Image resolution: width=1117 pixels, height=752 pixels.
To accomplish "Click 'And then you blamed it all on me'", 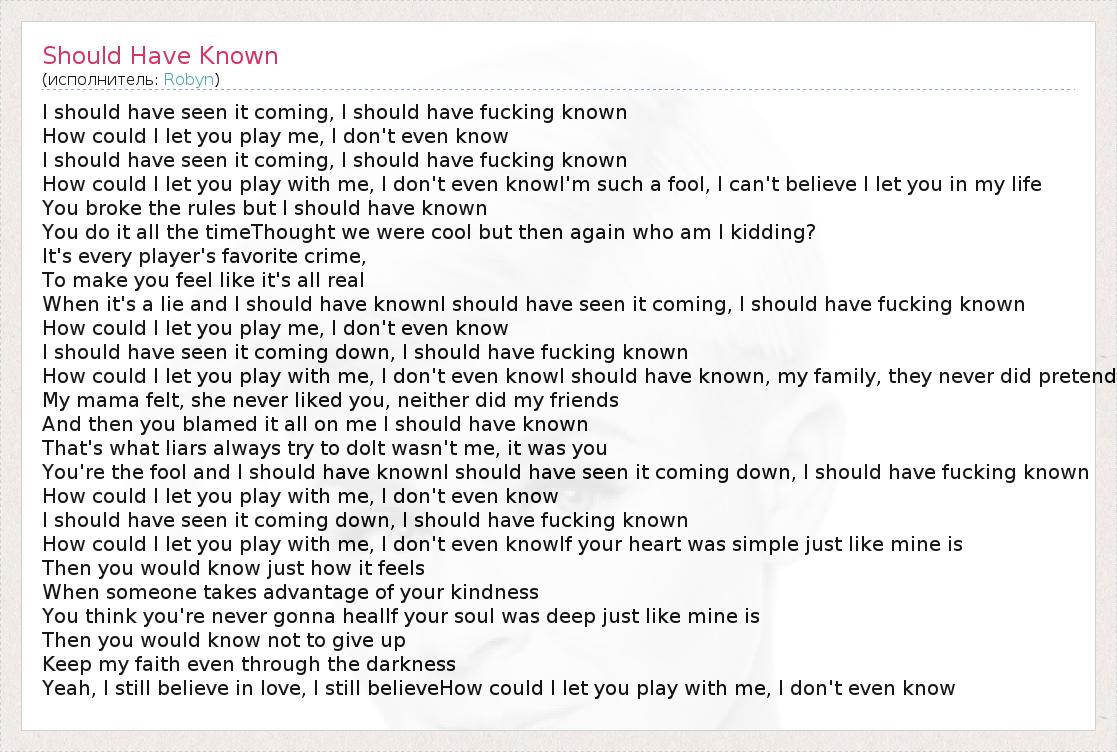I will tap(315, 424).
